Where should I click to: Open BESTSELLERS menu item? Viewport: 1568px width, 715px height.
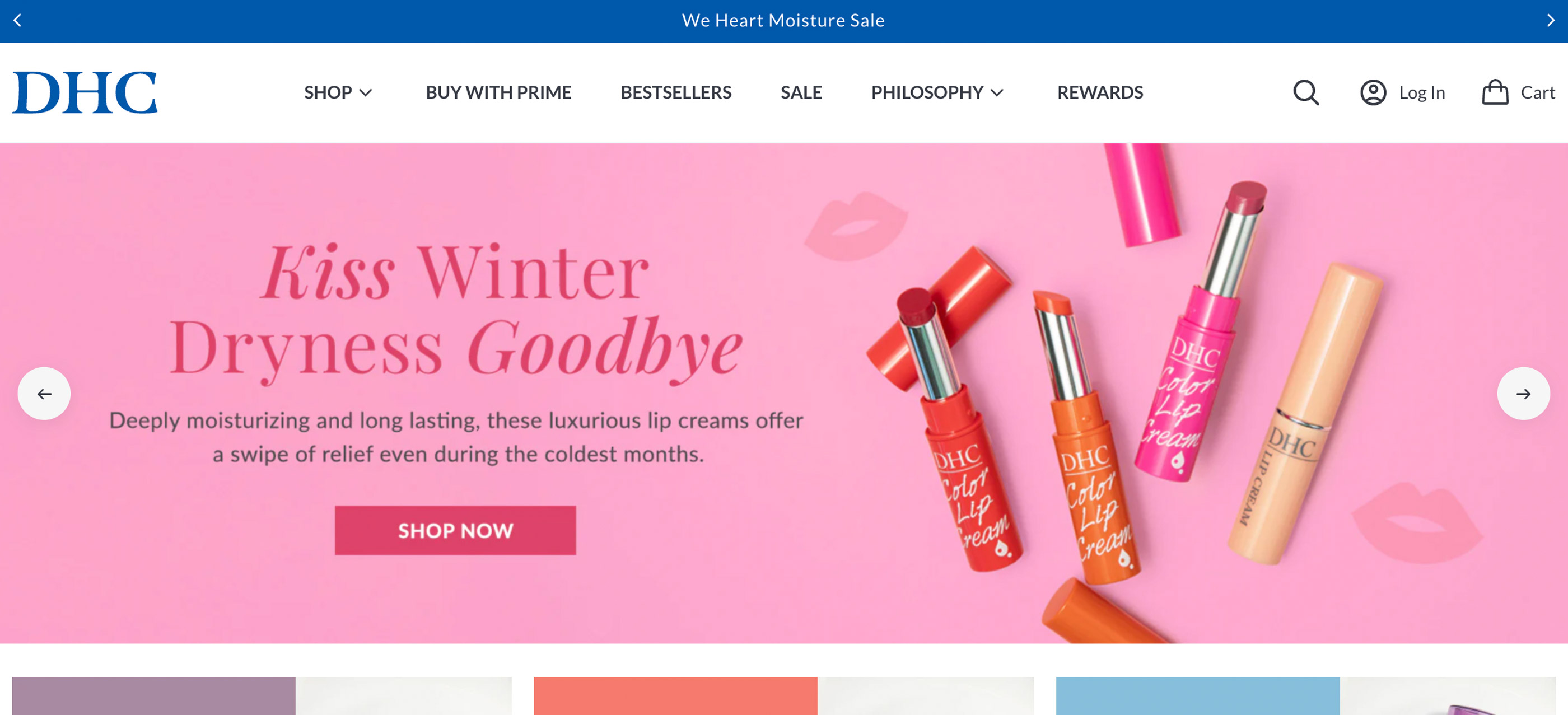(x=676, y=92)
